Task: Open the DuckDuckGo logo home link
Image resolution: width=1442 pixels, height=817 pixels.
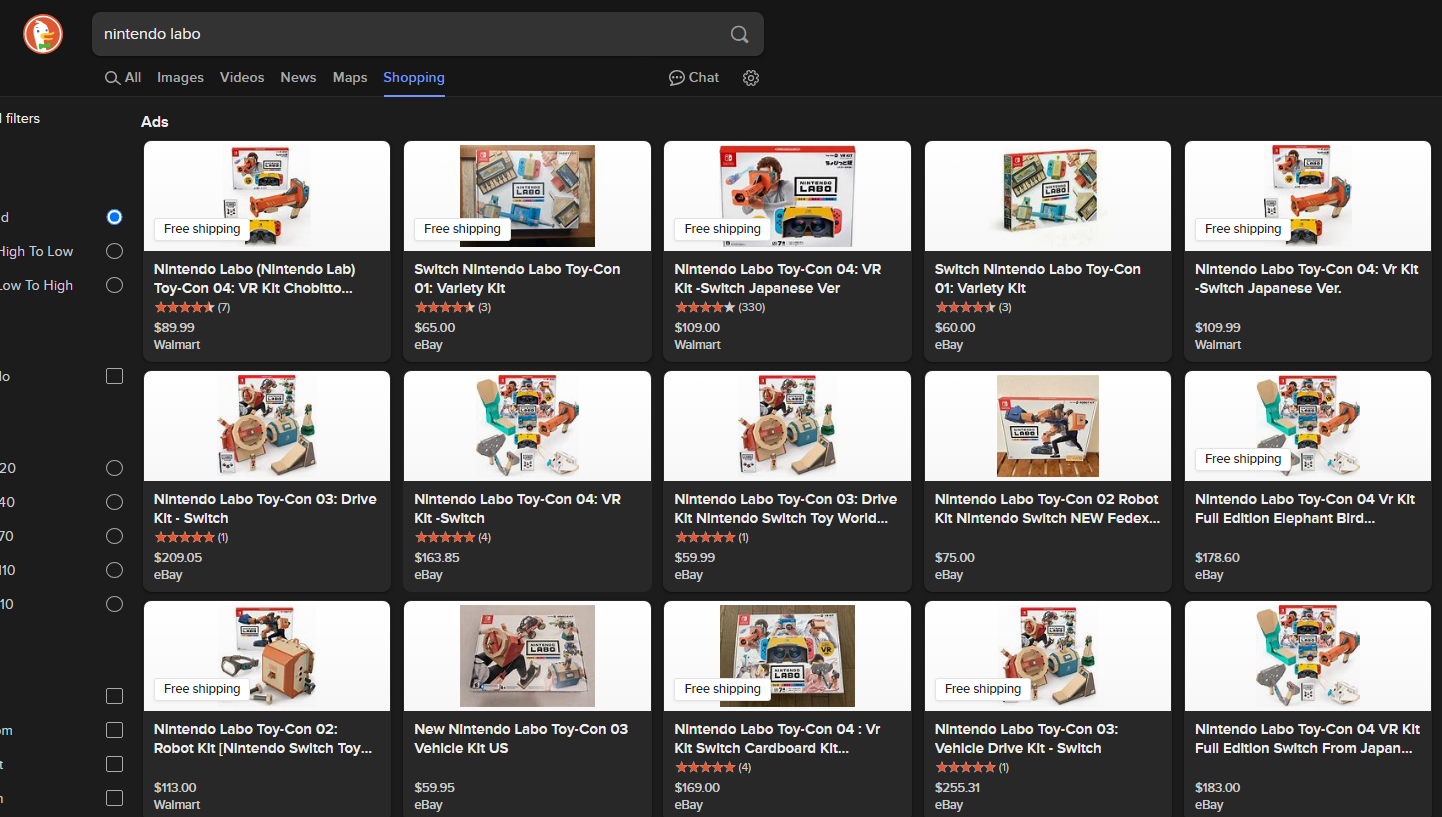Action: [x=43, y=34]
